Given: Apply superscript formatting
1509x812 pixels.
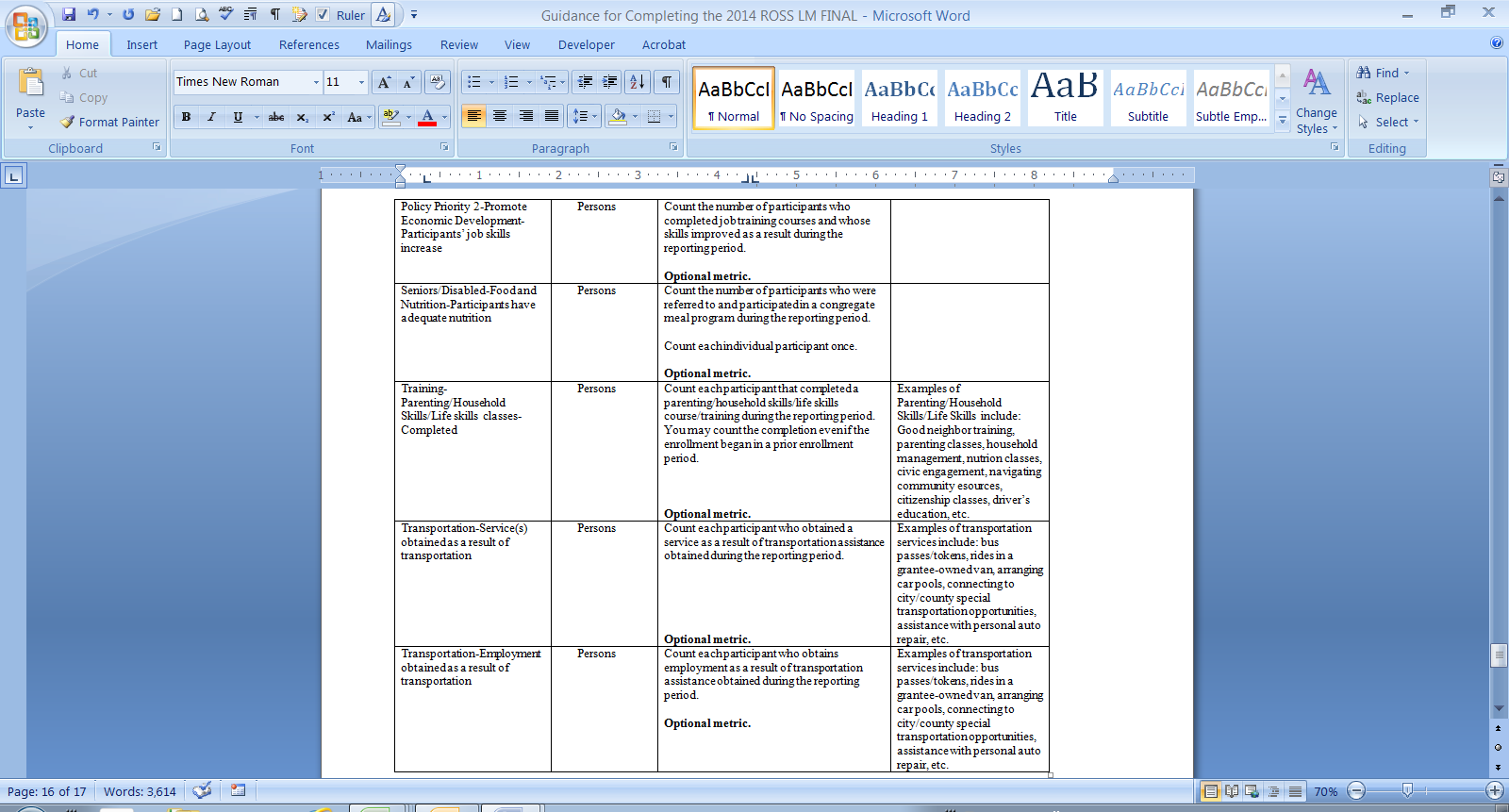Looking at the screenshot, I should click(328, 117).
